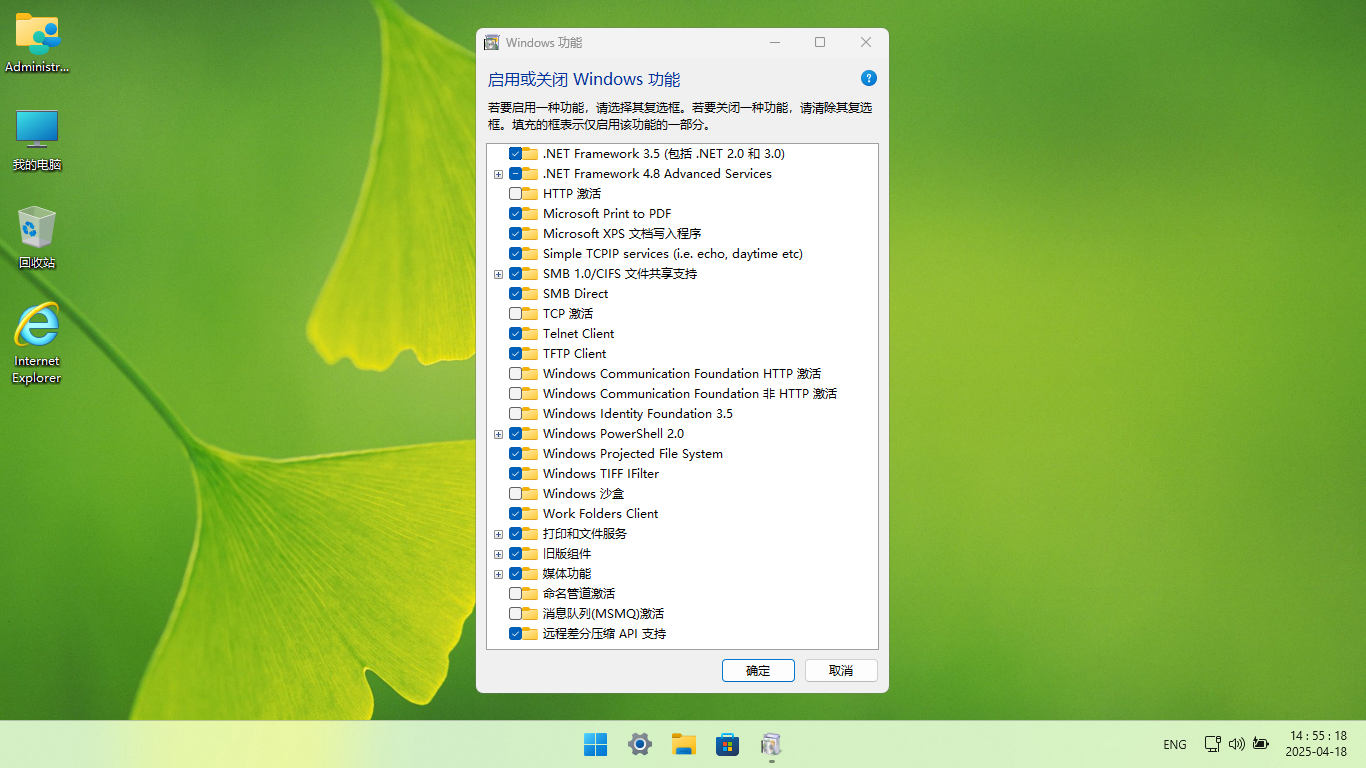Uncheck the .NET Framework 3.5 checkbox
The width and height of the screenshot is (1366, 768).
coord(515,153)
